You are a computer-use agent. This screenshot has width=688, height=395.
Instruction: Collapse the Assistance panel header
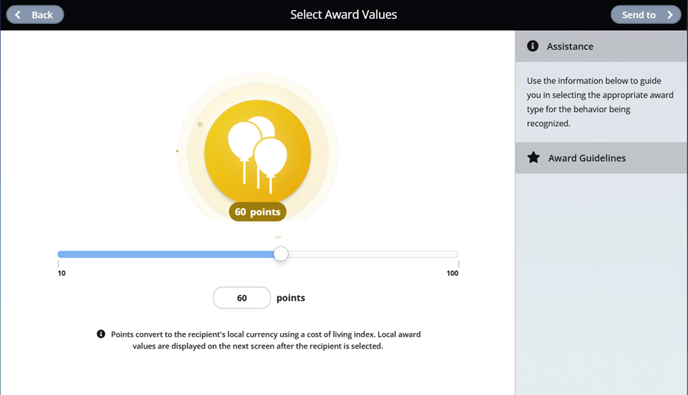click(x=601, y=46)
